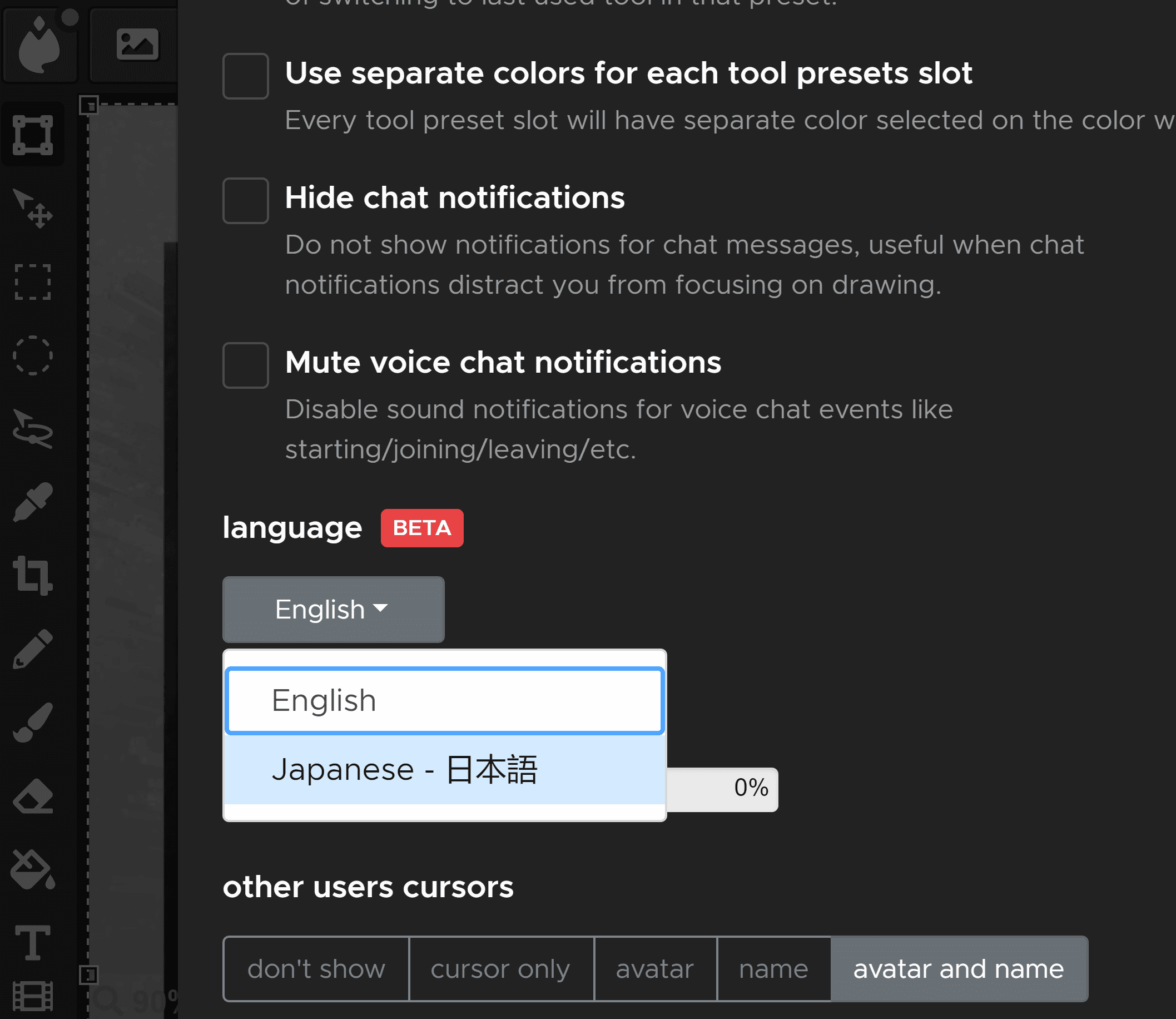The image size is (1176, 1019).
Task: Enable separate colors for tool presets slot
Action: pyautogui.click(x=246, y=76)
